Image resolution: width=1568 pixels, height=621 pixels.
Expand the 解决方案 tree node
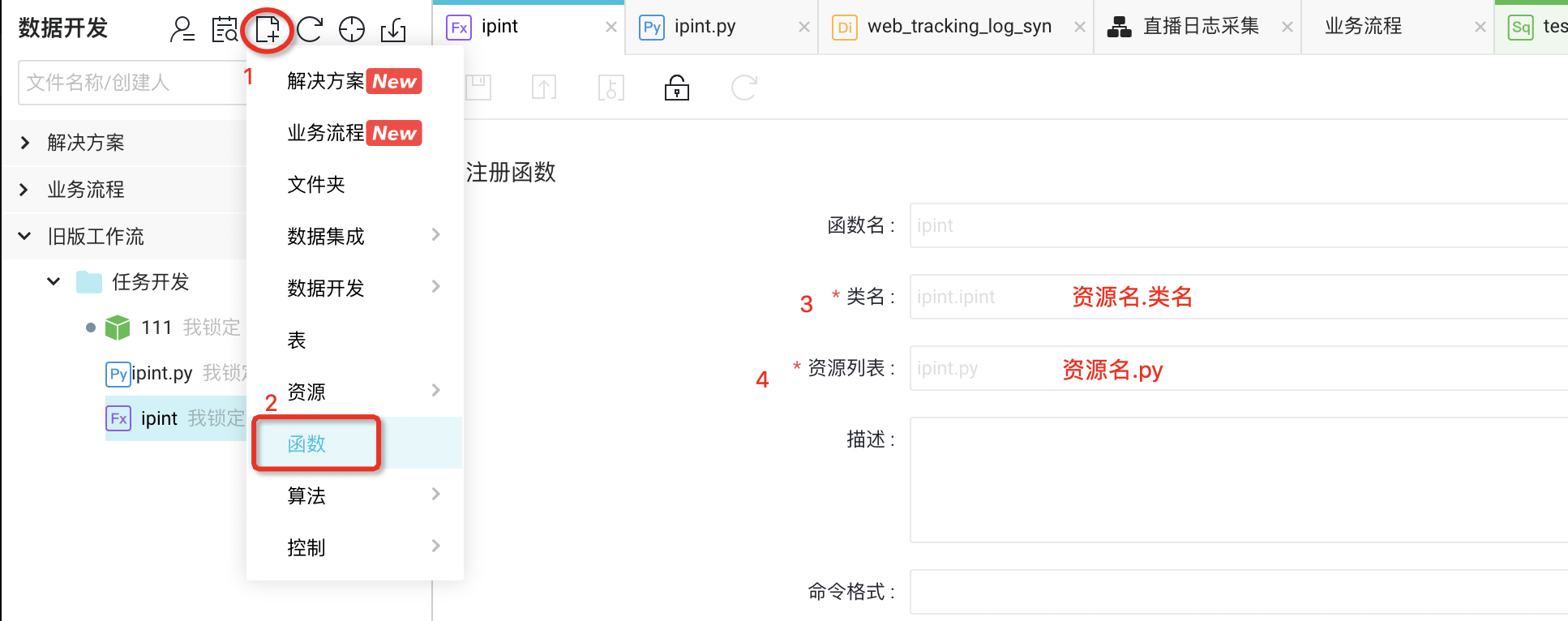coord(25,143)
